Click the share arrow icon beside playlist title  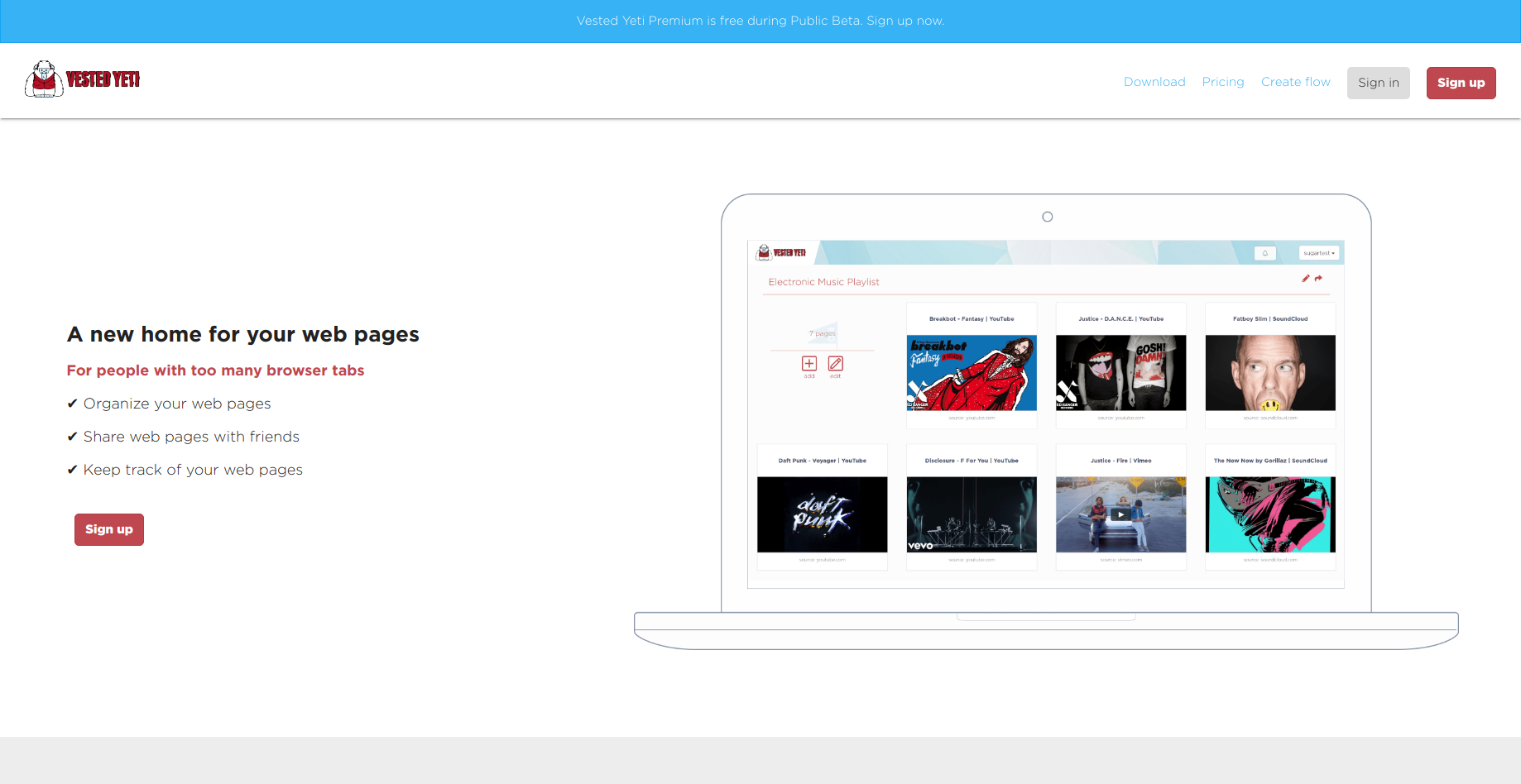coord(1318,278)
